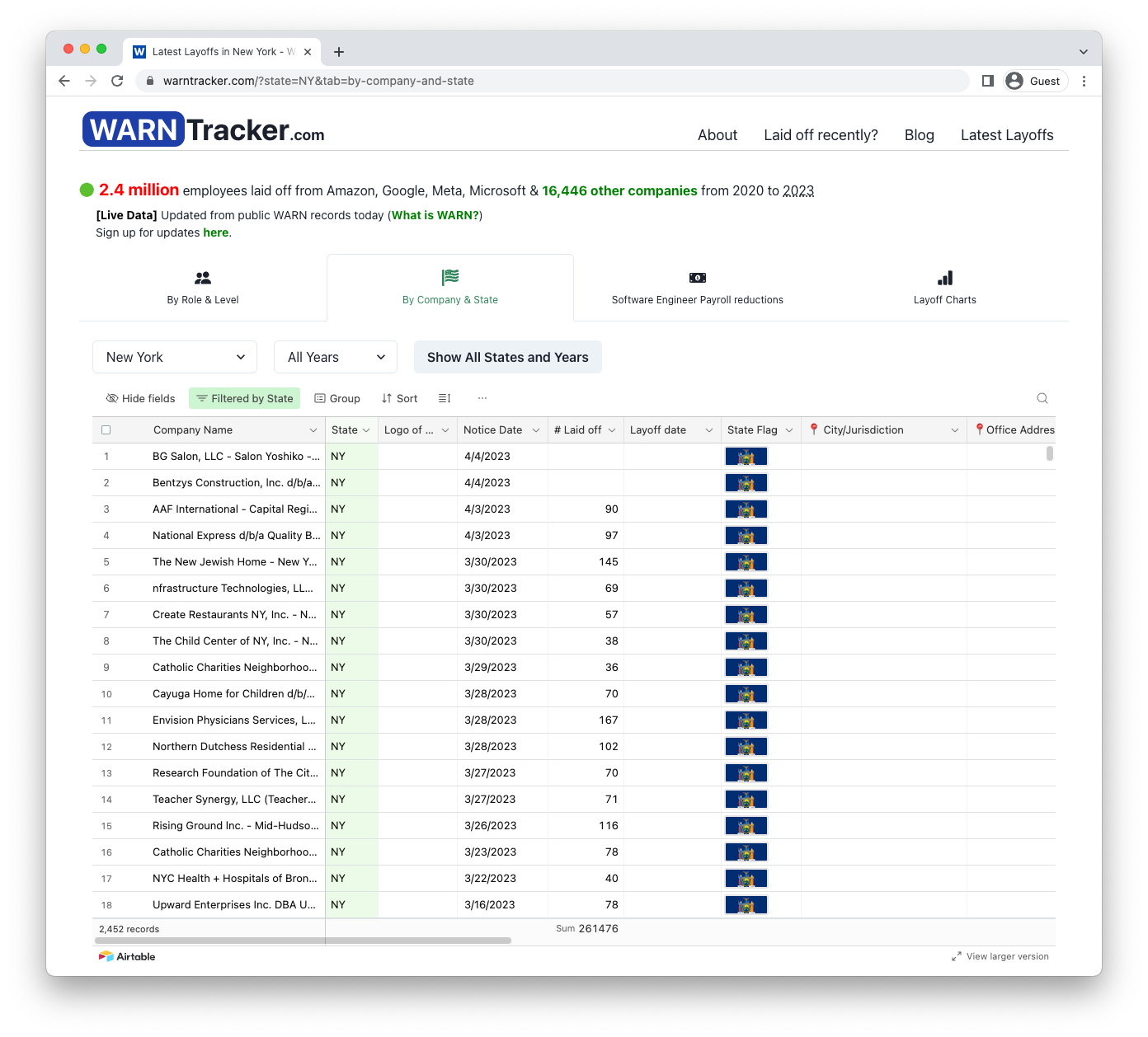The width and height of the screenshot is (1148, 1037).
Task: Open the Chrome three-dot menu
Action: click(x=1084, y=81)
